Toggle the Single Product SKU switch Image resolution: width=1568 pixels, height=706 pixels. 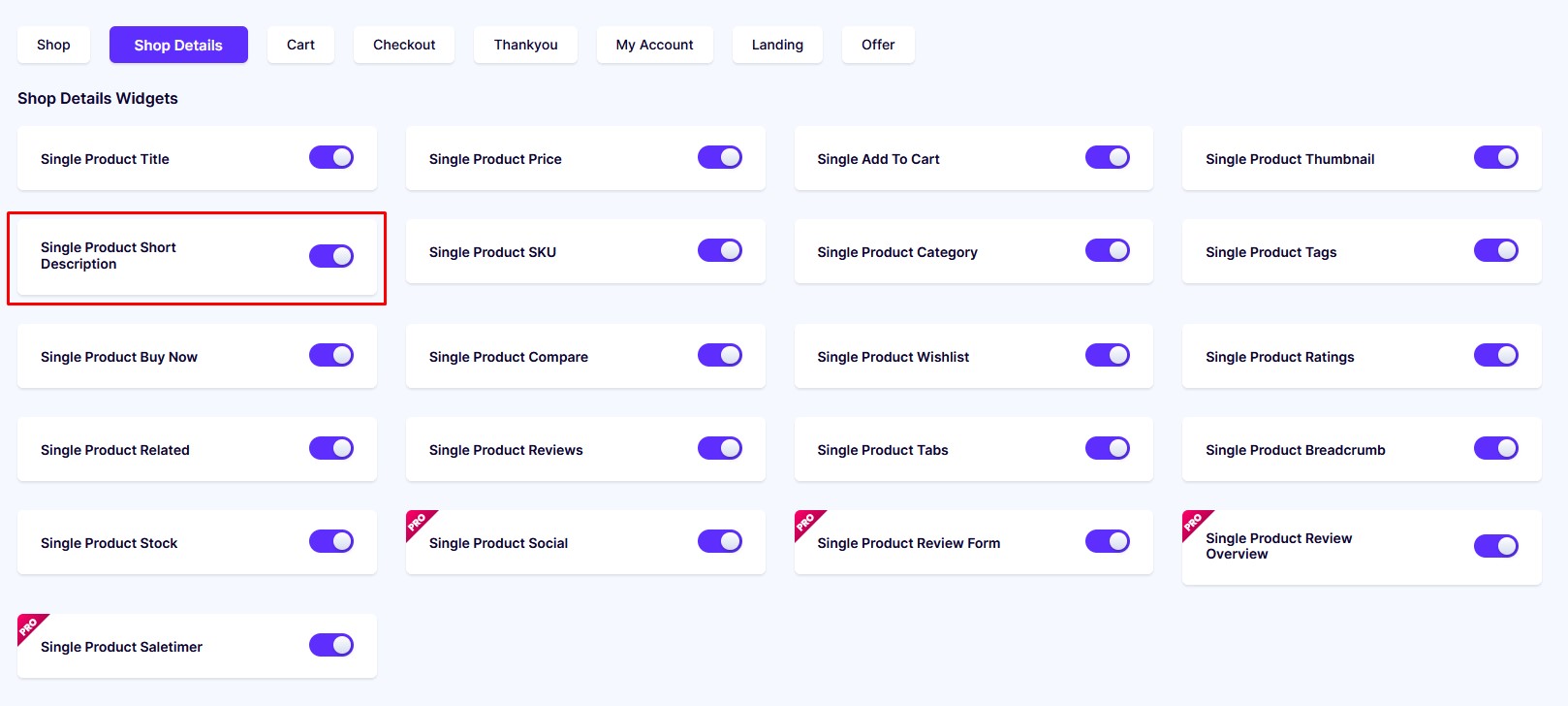pyautogui.click(x=720, y=250)
